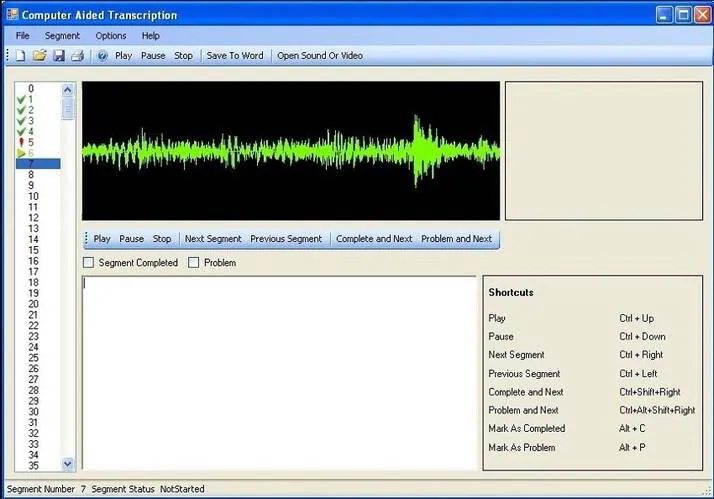This screenshot has width=714, height=499.
Task: Click Play below the waveform
Action: pos(102,239)
